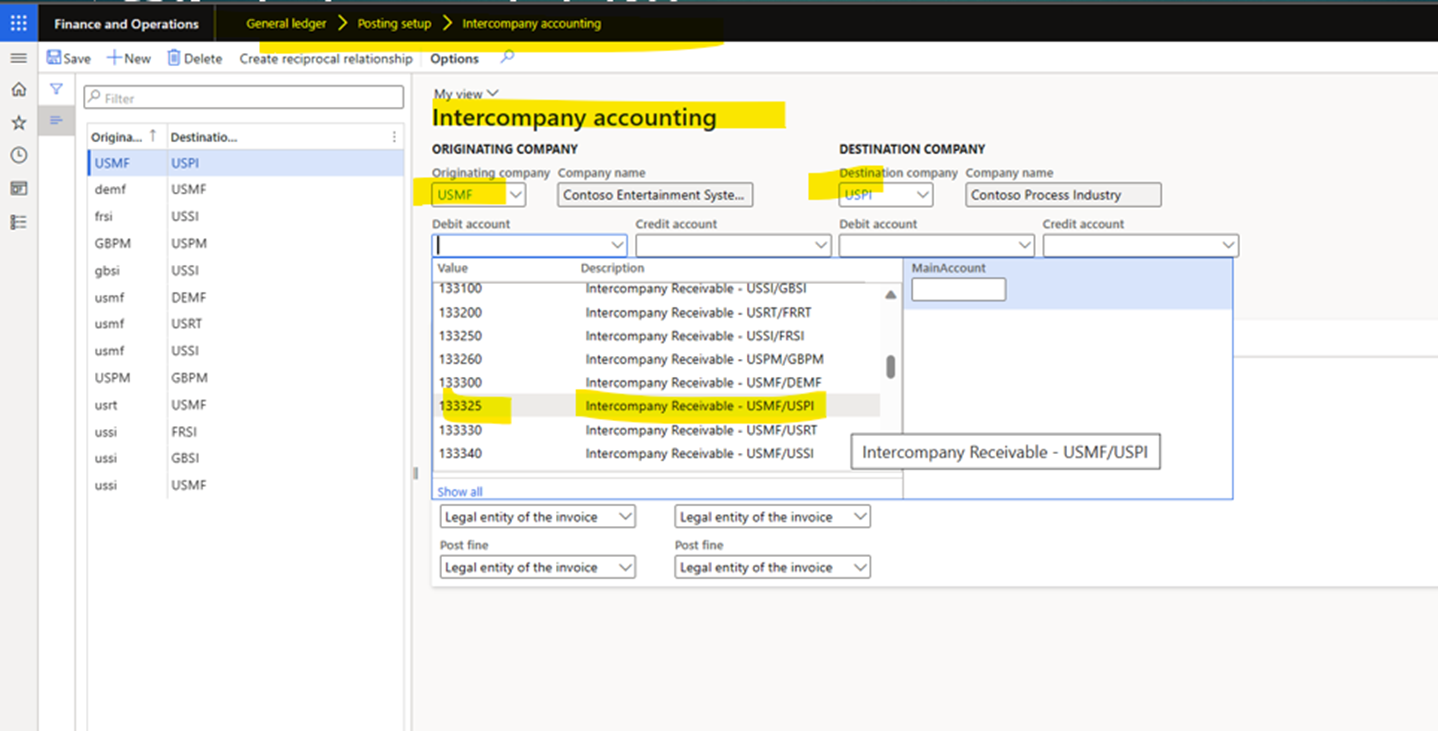Click Create reciprocal relationship
This screenshot has height=731, width=1438.
click(326, 59)
